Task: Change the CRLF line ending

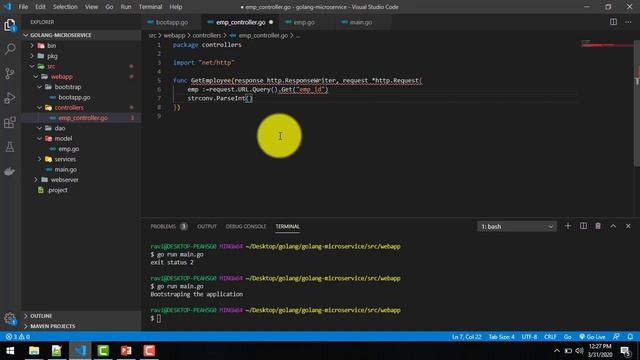Action: click(550, 337)
